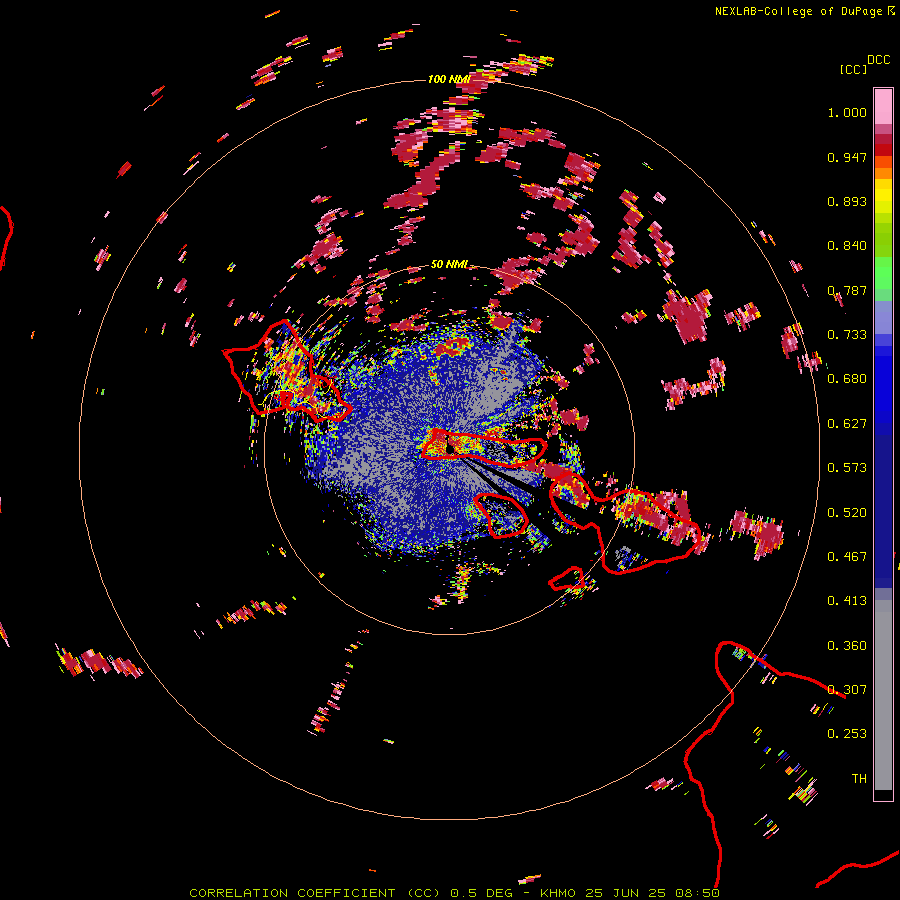This screenshot has height=900, width=900.
Task: Click the CORRELATION COEFFICIENT (CC) caption text
Action: (x=315, y=893)
